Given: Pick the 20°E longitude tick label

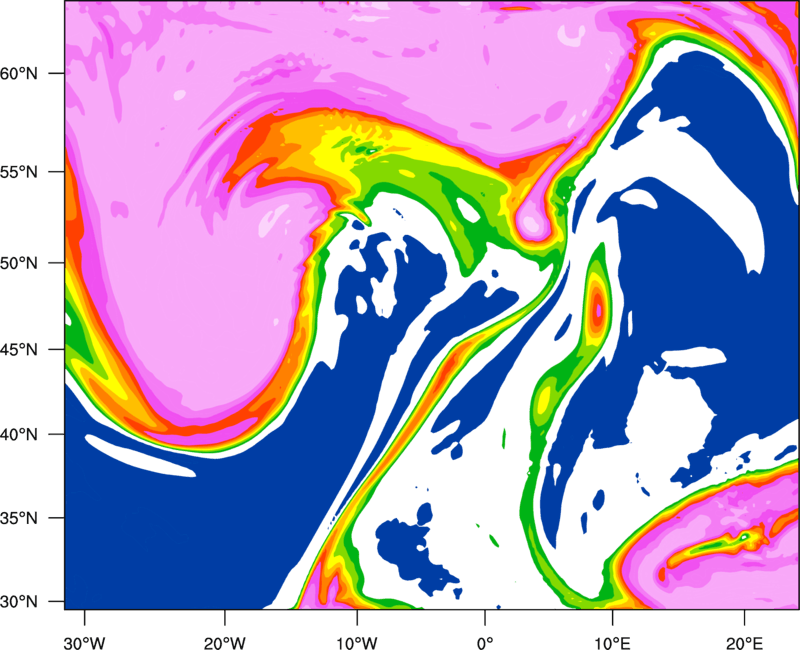Looking at the screenshot, I should pos(744,643).
